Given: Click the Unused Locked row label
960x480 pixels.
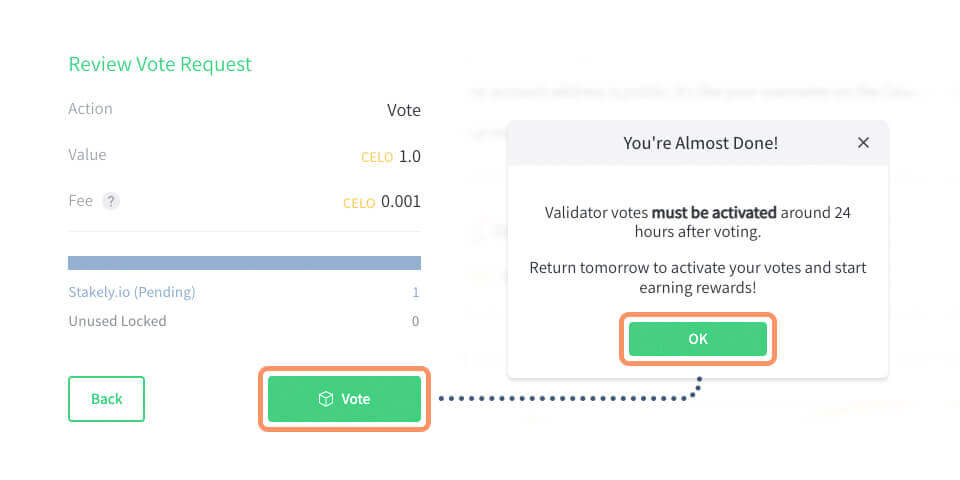Looking at the screenshot, I should pos(117,321).
